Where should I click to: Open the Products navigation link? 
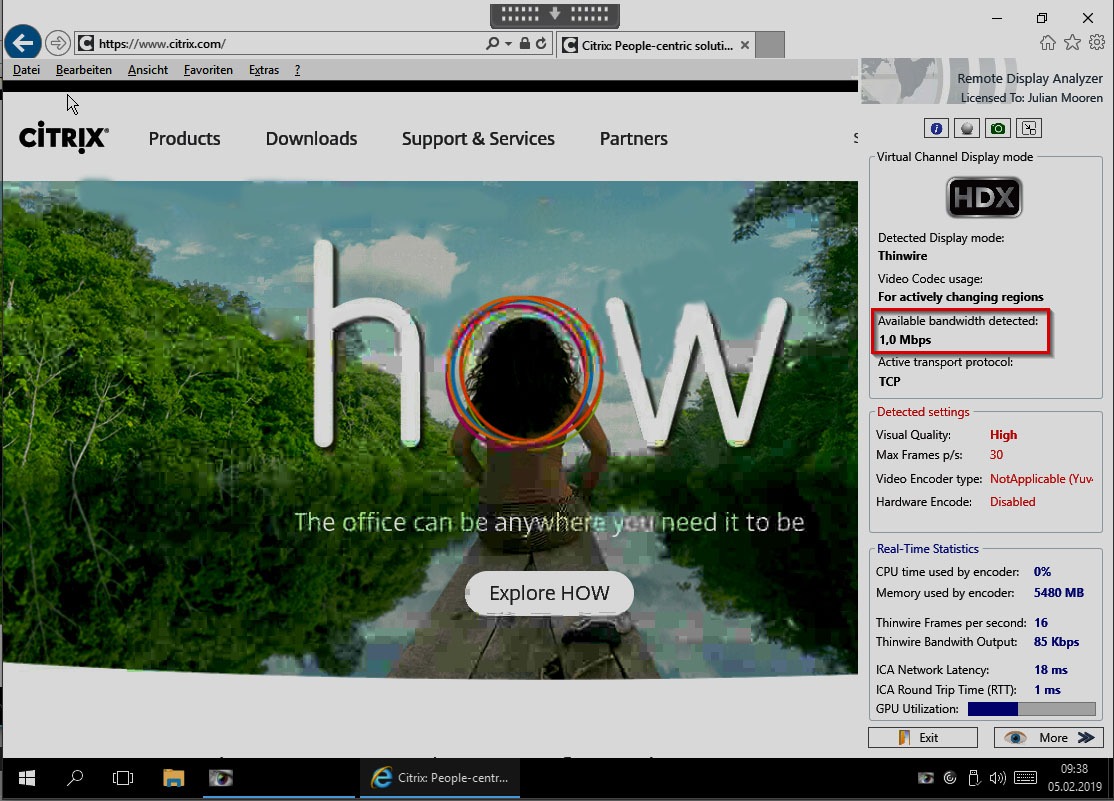(x=184, y=139)
